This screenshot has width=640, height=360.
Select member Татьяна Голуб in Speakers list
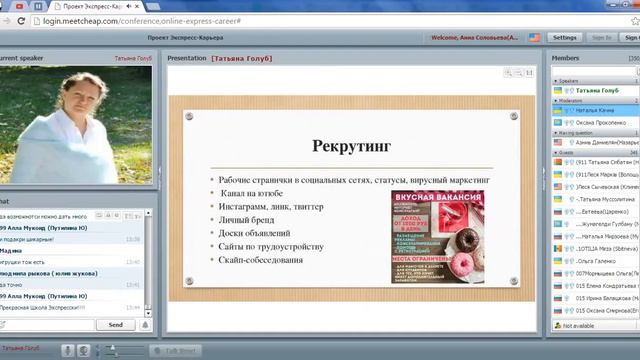[x=596, y=91]
